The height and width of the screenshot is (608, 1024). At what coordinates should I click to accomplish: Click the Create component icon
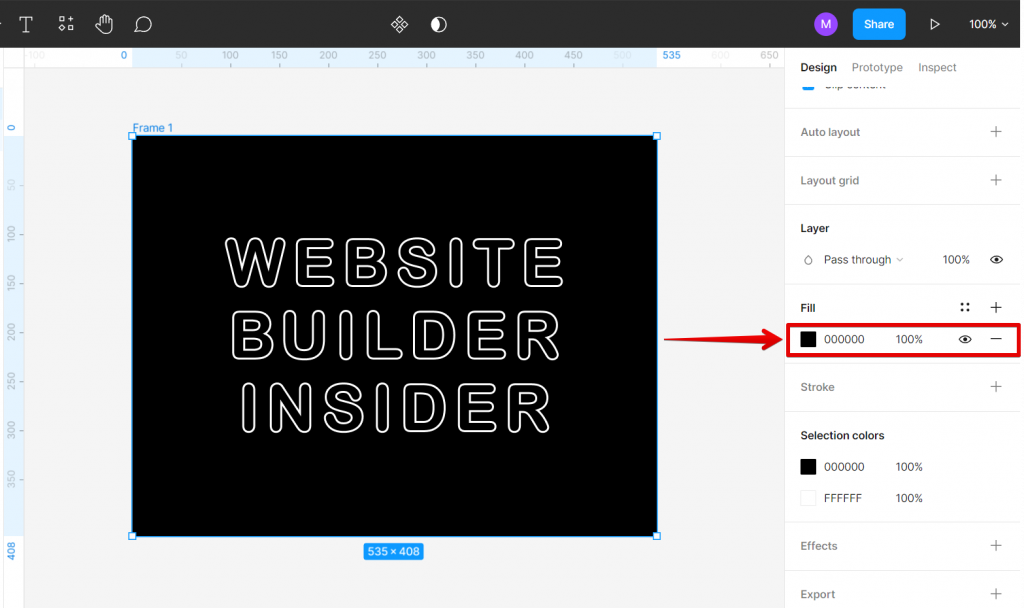point(400,24)
